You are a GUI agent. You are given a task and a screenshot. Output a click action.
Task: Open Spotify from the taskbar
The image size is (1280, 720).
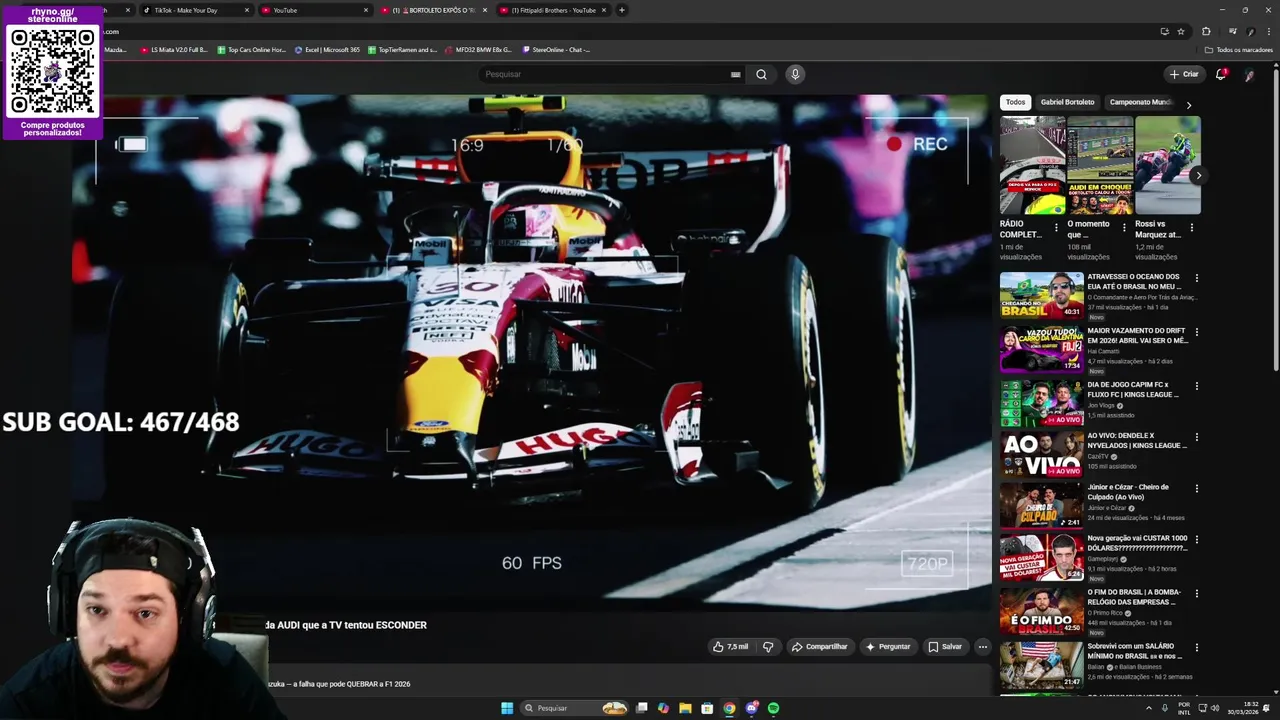click(773, 708)
